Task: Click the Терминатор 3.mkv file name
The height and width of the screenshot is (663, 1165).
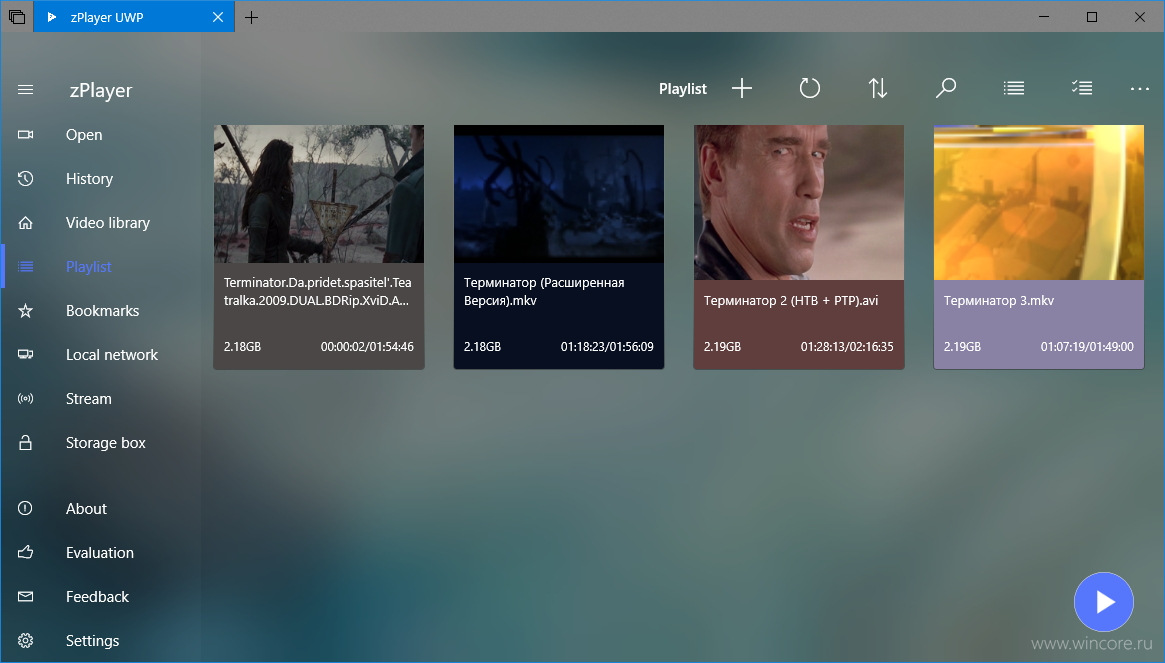Action: click(999, 300)
